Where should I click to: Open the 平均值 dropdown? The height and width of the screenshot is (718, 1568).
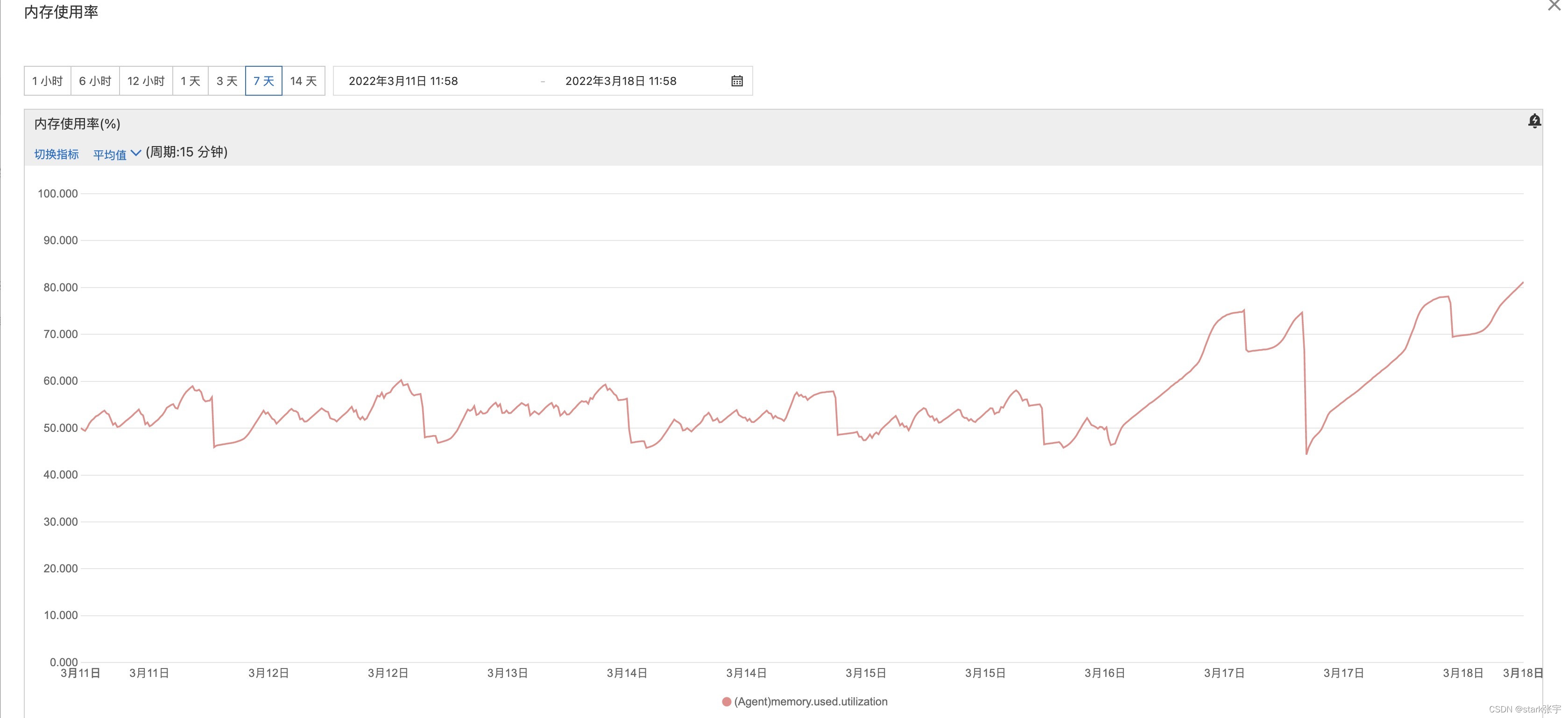(x=110, y=155)
